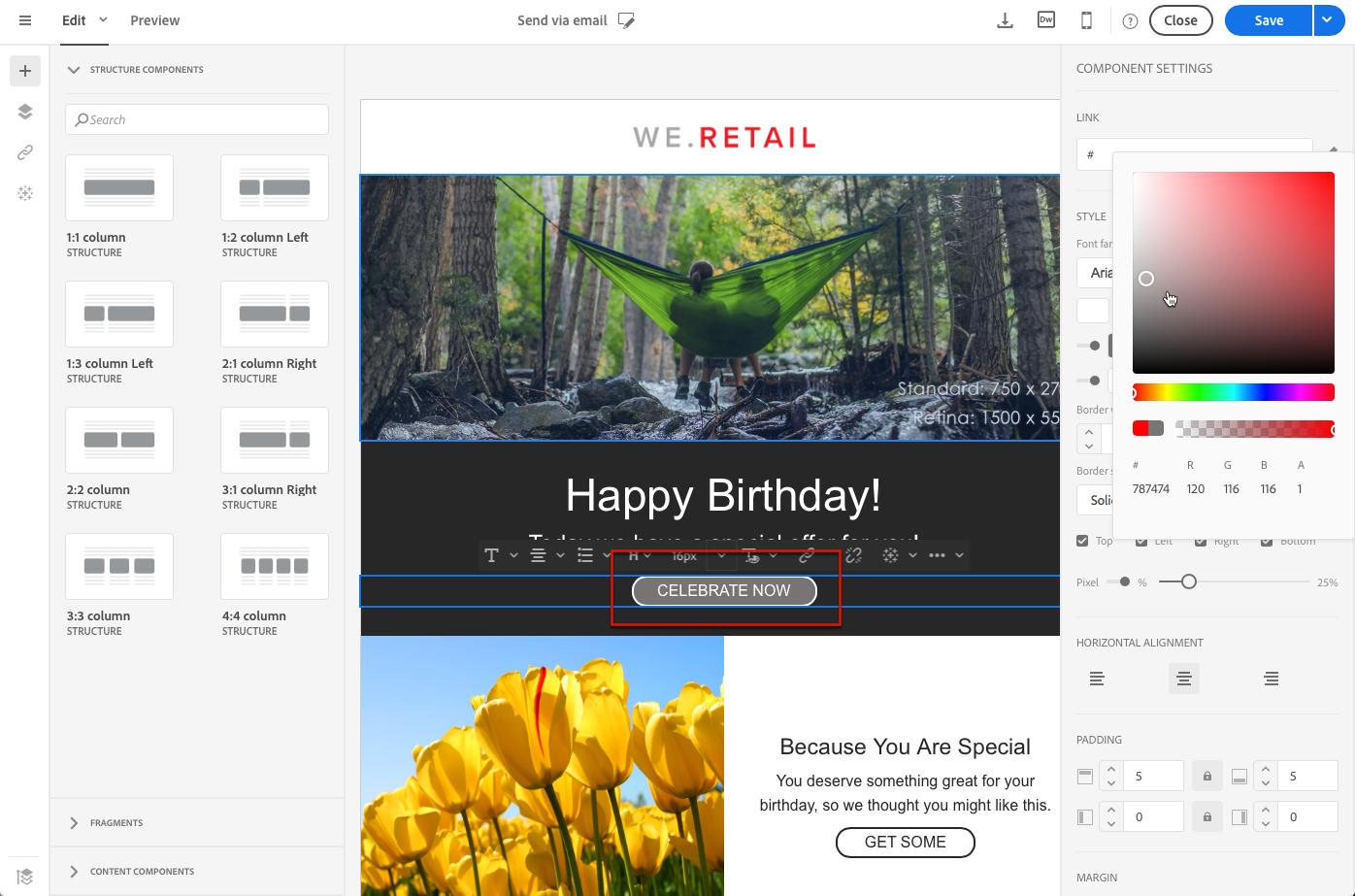Viewport: 1355px width, 896px height.
Task: Select the right horizontal alignment icon
Action: 1271,679
